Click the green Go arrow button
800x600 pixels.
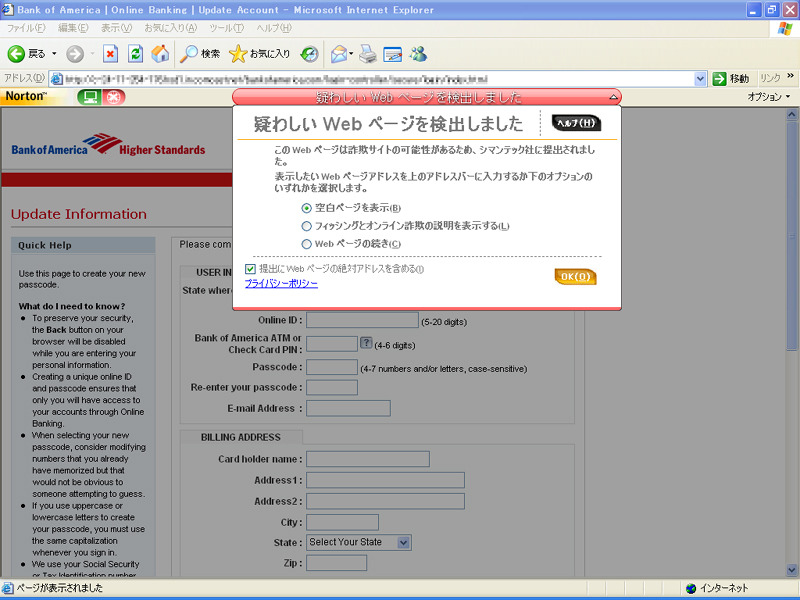pos(719,79)
